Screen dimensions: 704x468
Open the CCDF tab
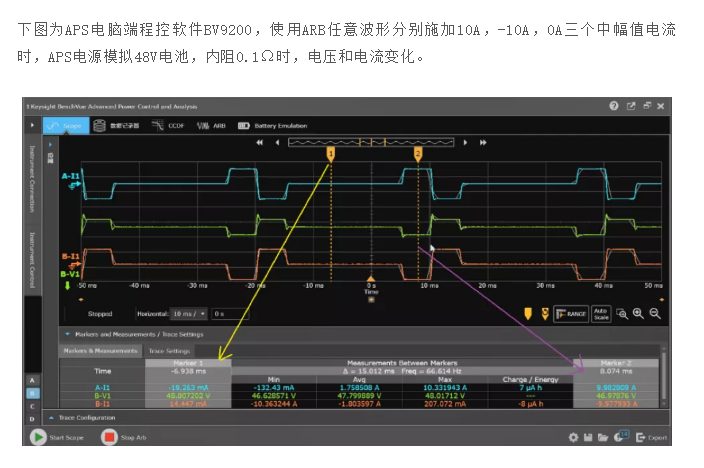click(x=168, y=126)
